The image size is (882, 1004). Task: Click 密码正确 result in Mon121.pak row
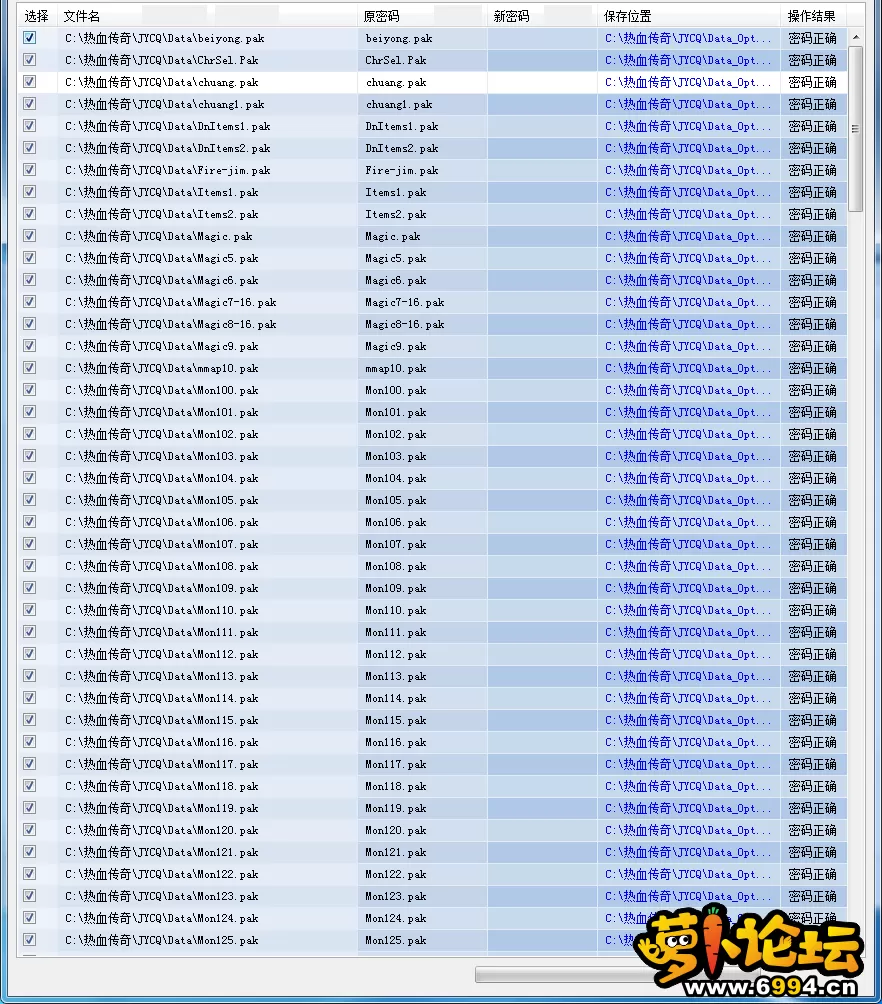pyautogui.click(x=812, y=852)
